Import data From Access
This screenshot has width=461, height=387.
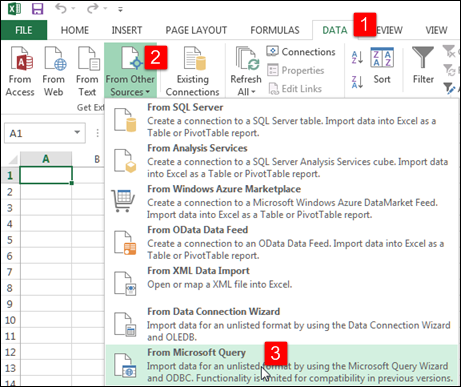point(20,71)
